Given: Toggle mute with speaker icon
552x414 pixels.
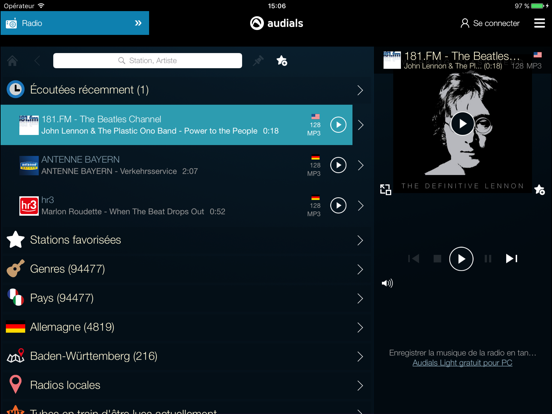Looking at the screenshot, I should 387,283.
